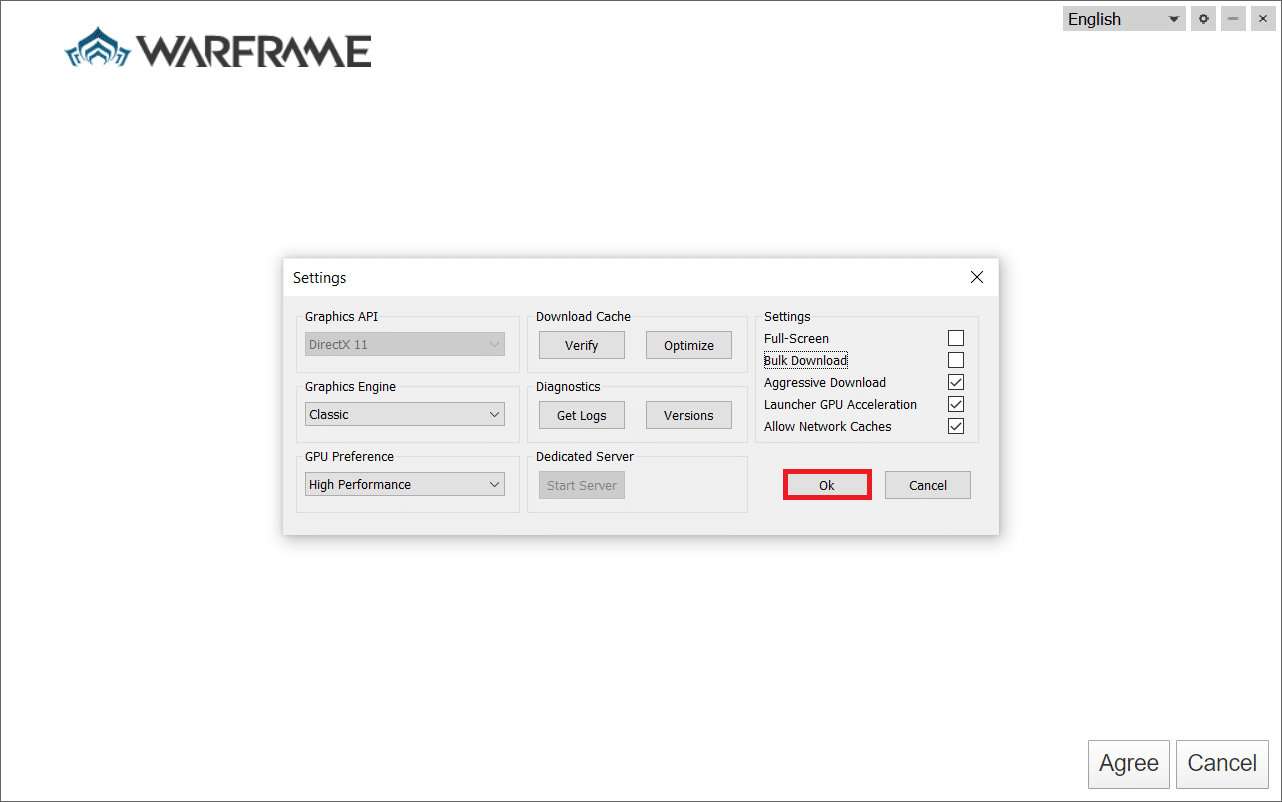Image resolution: width=1282 pixels, height=802 pixels.
Task: Confirm settings with Ok button
Action: 827,485
